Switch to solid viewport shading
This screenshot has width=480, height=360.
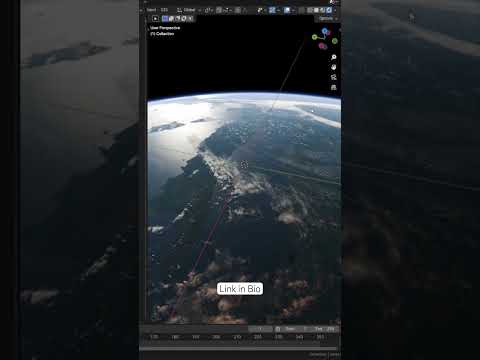click(316, 10)
